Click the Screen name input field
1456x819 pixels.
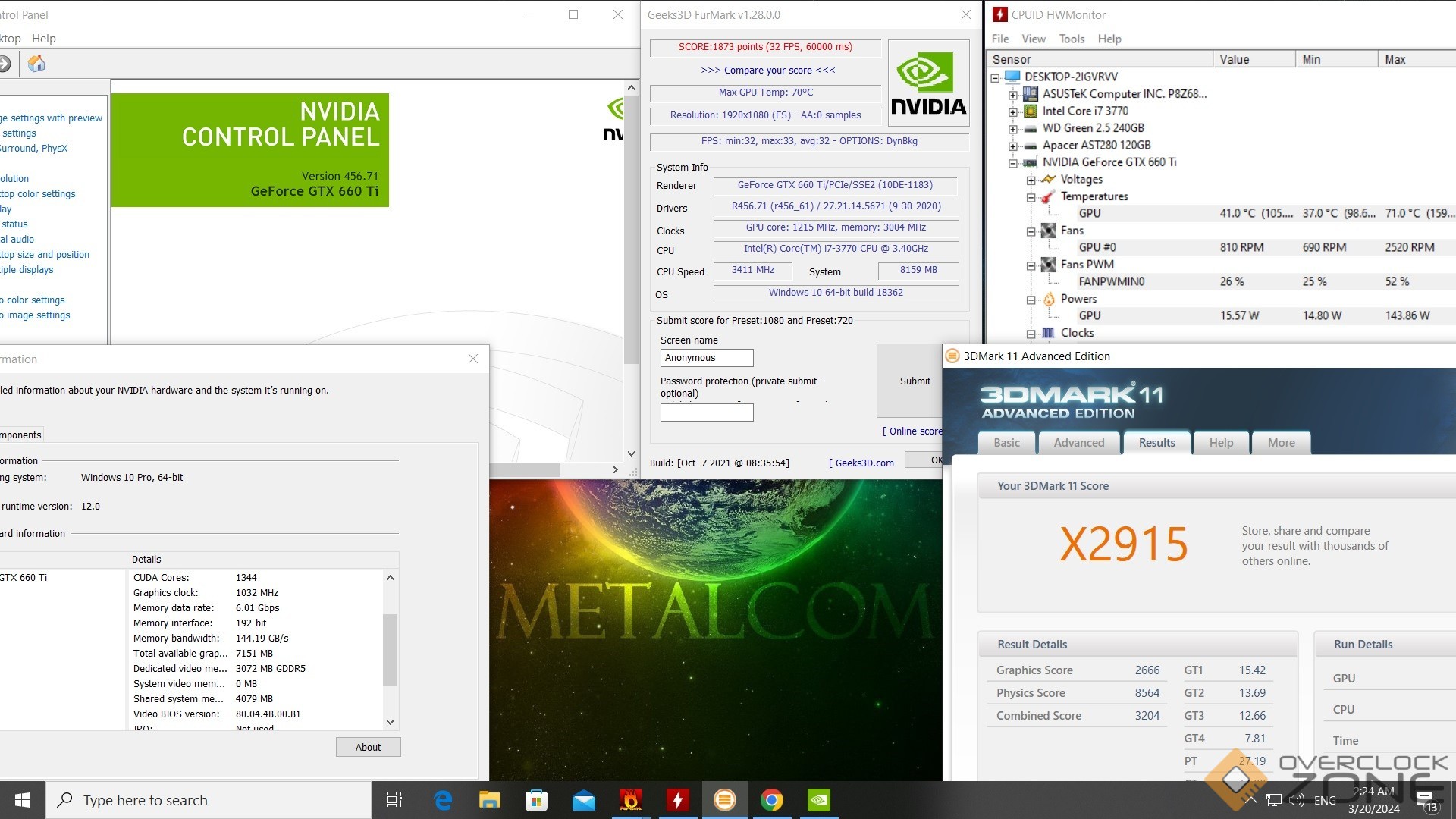click(x=707, y=358)
